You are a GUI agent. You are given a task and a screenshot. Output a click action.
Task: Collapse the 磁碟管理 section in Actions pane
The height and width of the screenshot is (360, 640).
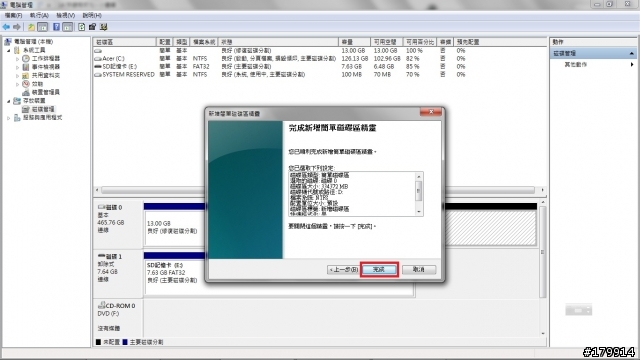click(631, 53)
